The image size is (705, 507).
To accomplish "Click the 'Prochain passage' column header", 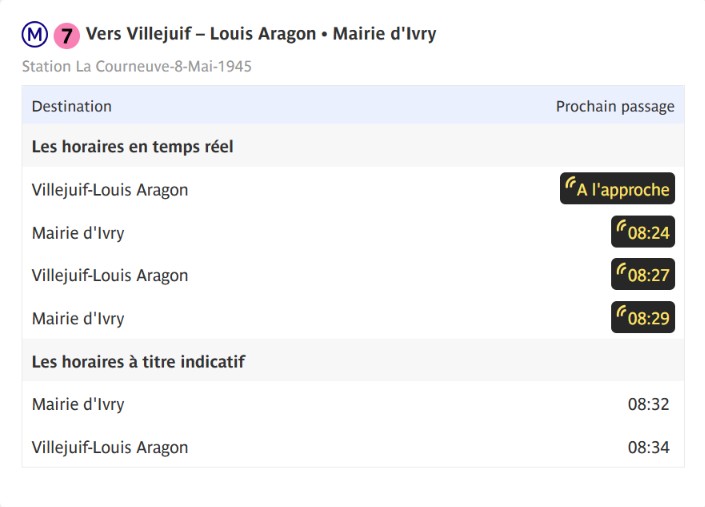I will [615, 107].
